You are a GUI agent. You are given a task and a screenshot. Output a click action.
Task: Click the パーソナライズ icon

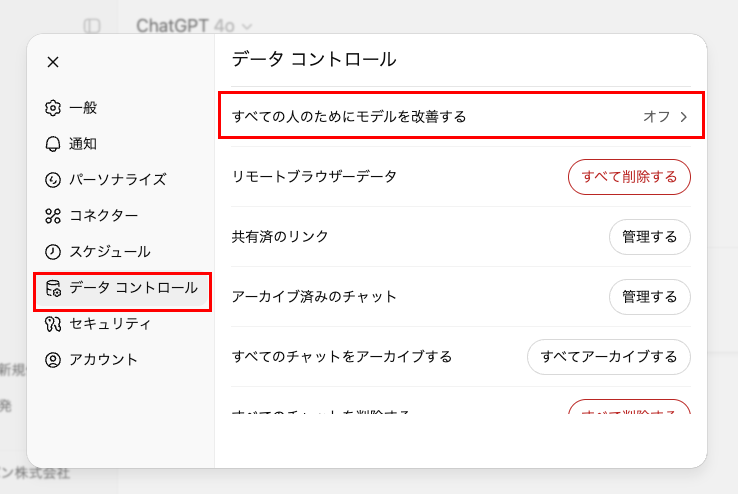point(53,180)
